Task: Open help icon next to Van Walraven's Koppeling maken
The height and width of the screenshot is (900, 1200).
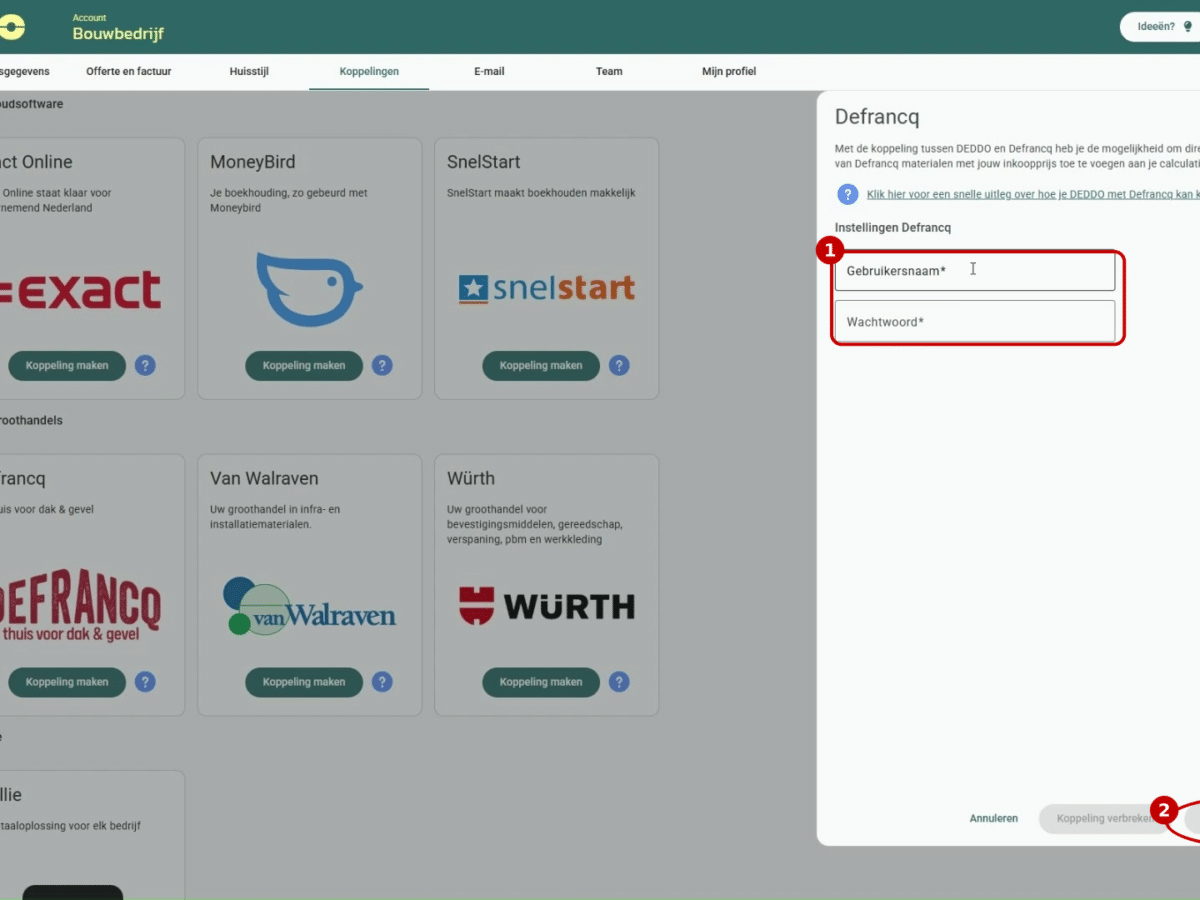Action: tap(382, 682)
